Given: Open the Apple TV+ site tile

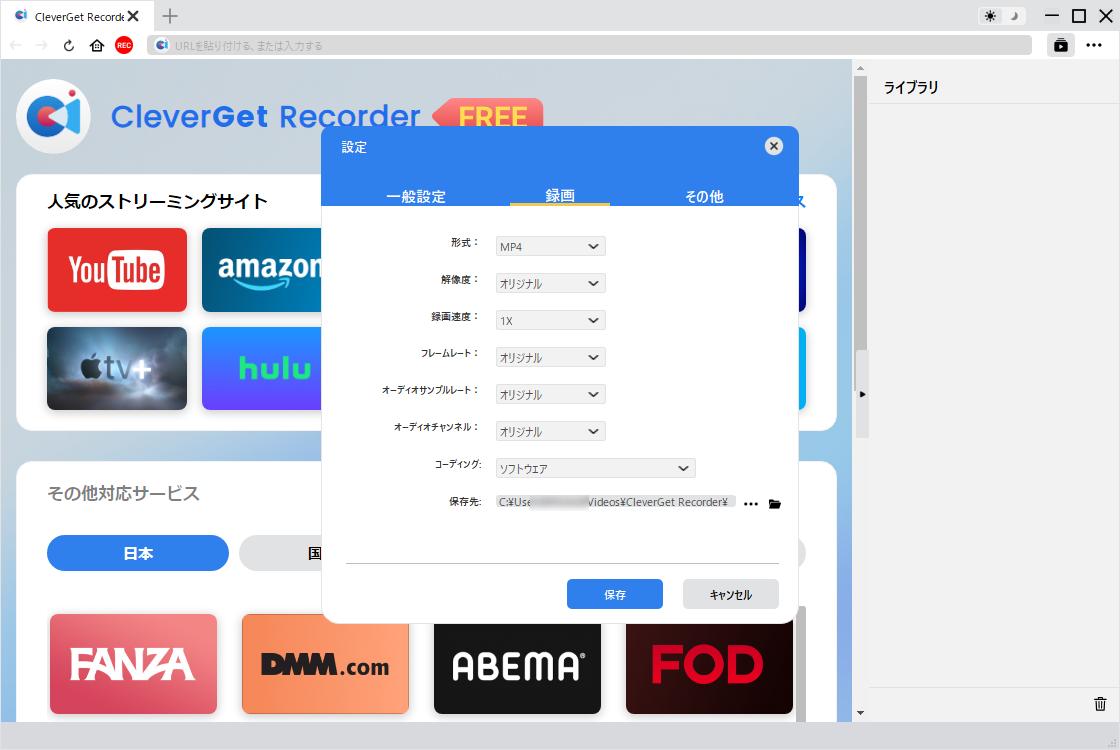Looking at the screenshot, I should point(117,369).
